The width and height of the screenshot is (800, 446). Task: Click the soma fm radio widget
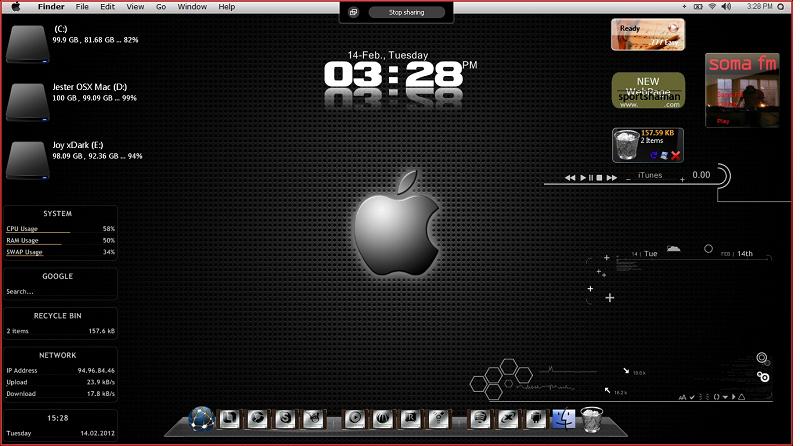pos(742,90)
